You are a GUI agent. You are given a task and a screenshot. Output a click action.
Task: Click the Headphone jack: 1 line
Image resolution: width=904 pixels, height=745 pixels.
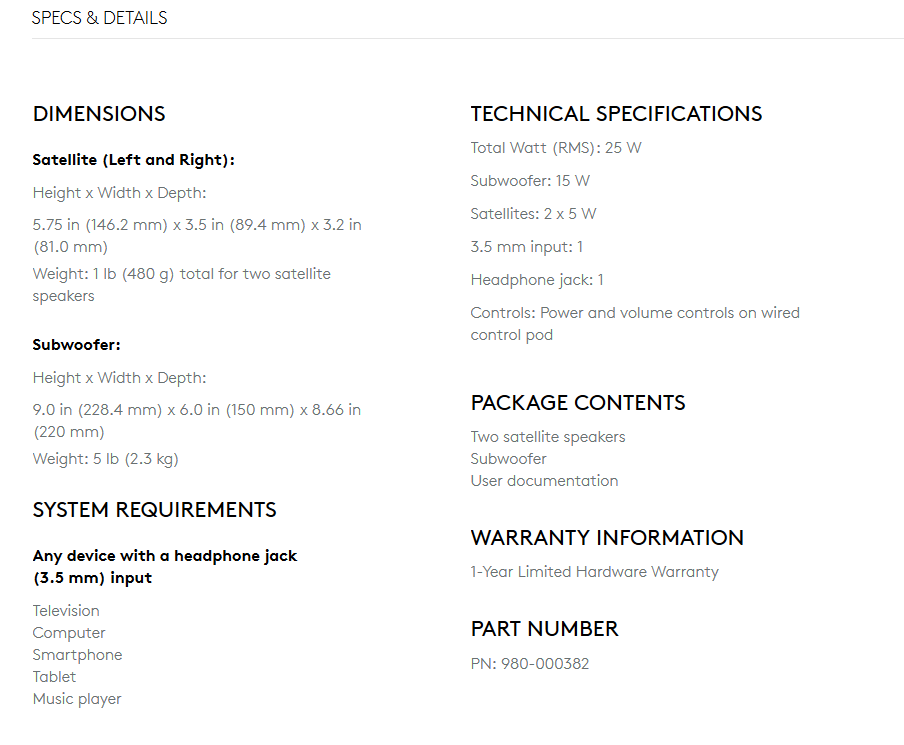(x=537, y=280)
